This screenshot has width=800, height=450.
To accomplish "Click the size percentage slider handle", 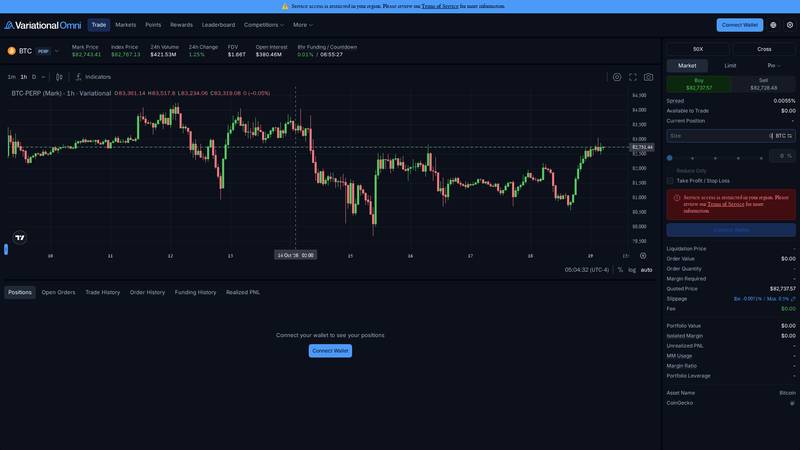I will pos(669,158).
